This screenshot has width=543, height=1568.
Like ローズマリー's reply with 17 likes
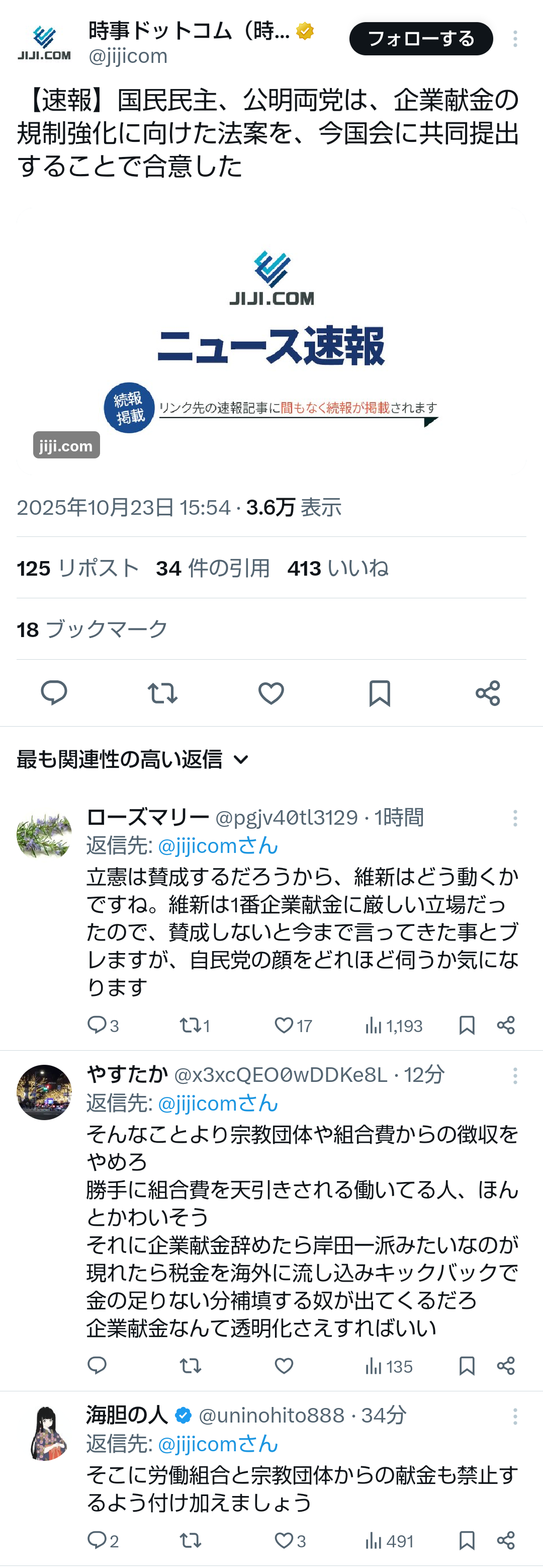(284, 1026)
